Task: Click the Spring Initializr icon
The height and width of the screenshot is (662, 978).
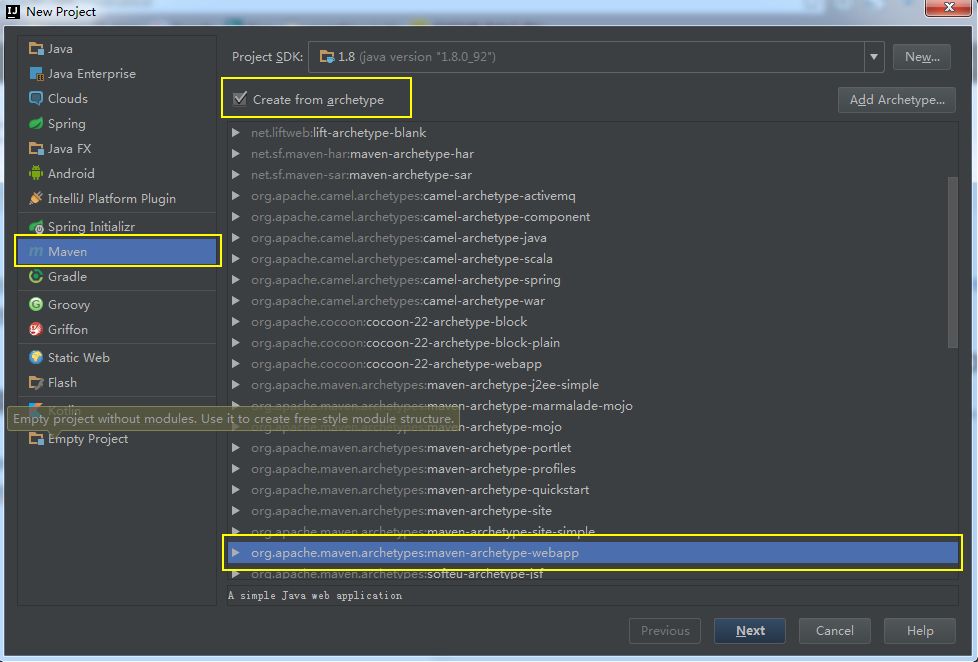Action: [x=36, y=226]
